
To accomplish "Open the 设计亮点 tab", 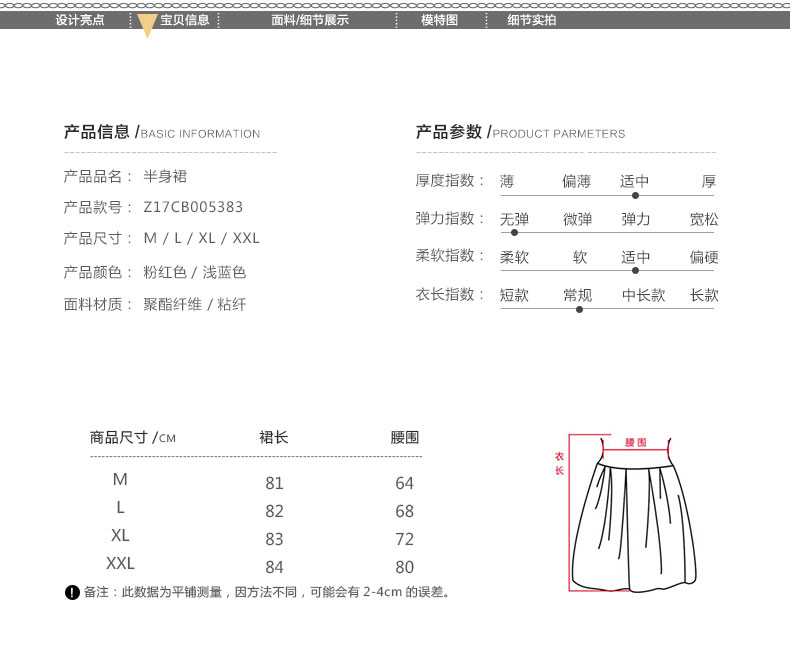I will coord(79,20).
